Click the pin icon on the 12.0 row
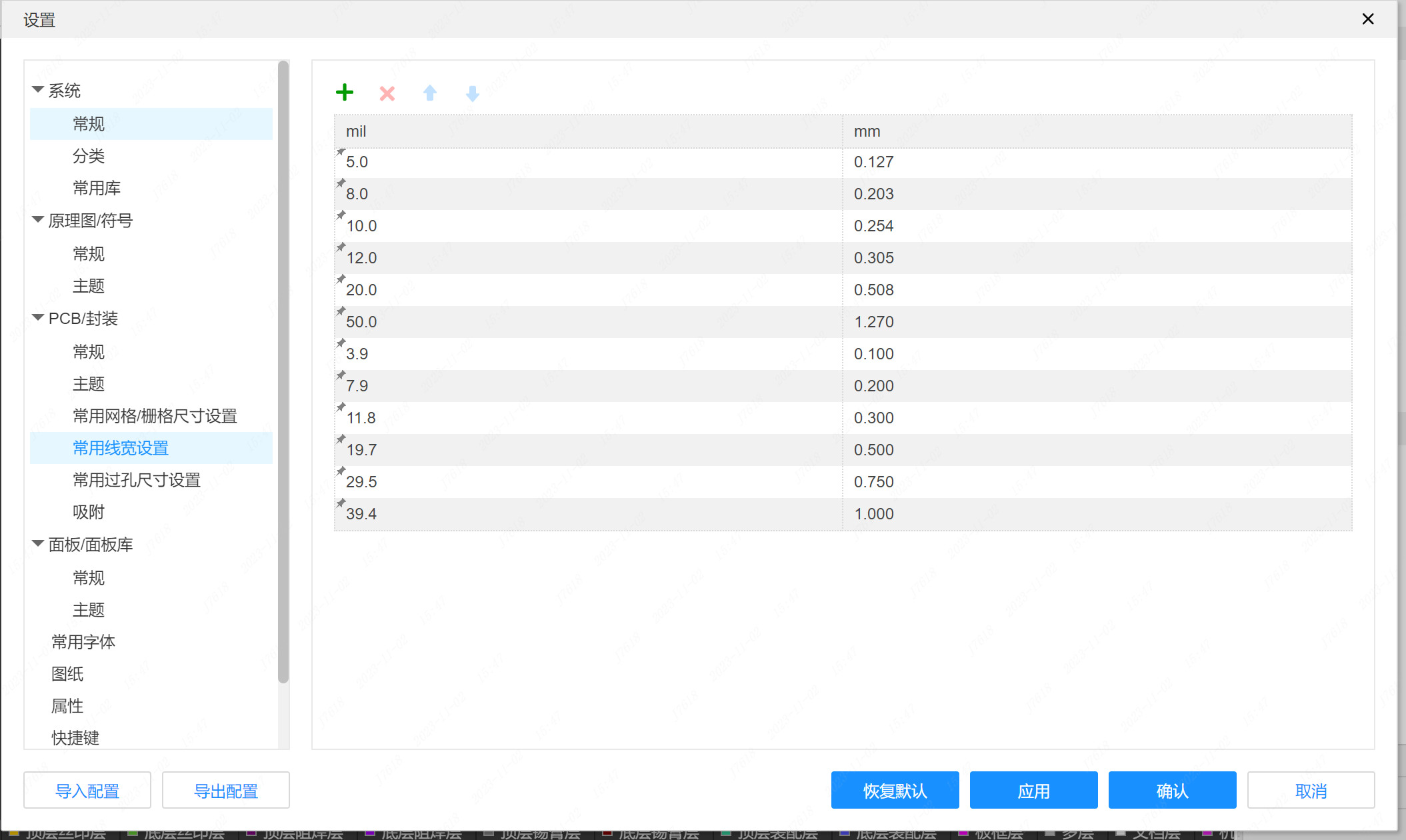 [x=341, y=247]
